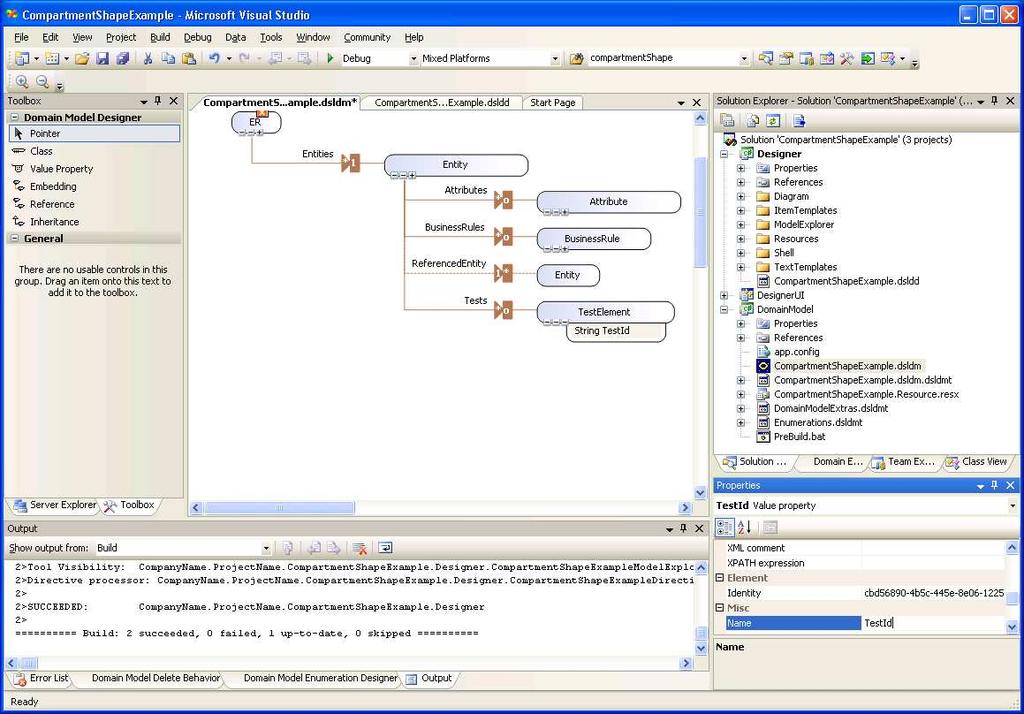Save the current file with the floppy icon
Screen dimensions: 1024x714
(x=103, y=59)
